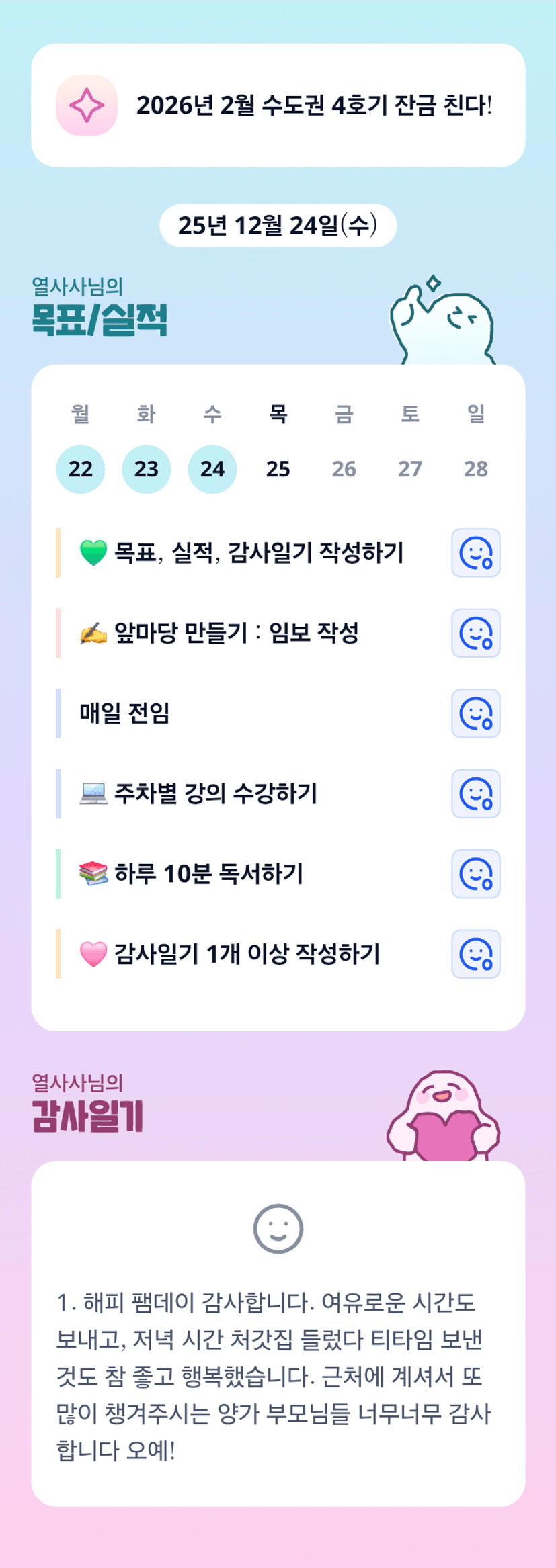Click the smiley face in gratitude card
The height and width of the screenshot is (1568, 556).
(278, 1229)
